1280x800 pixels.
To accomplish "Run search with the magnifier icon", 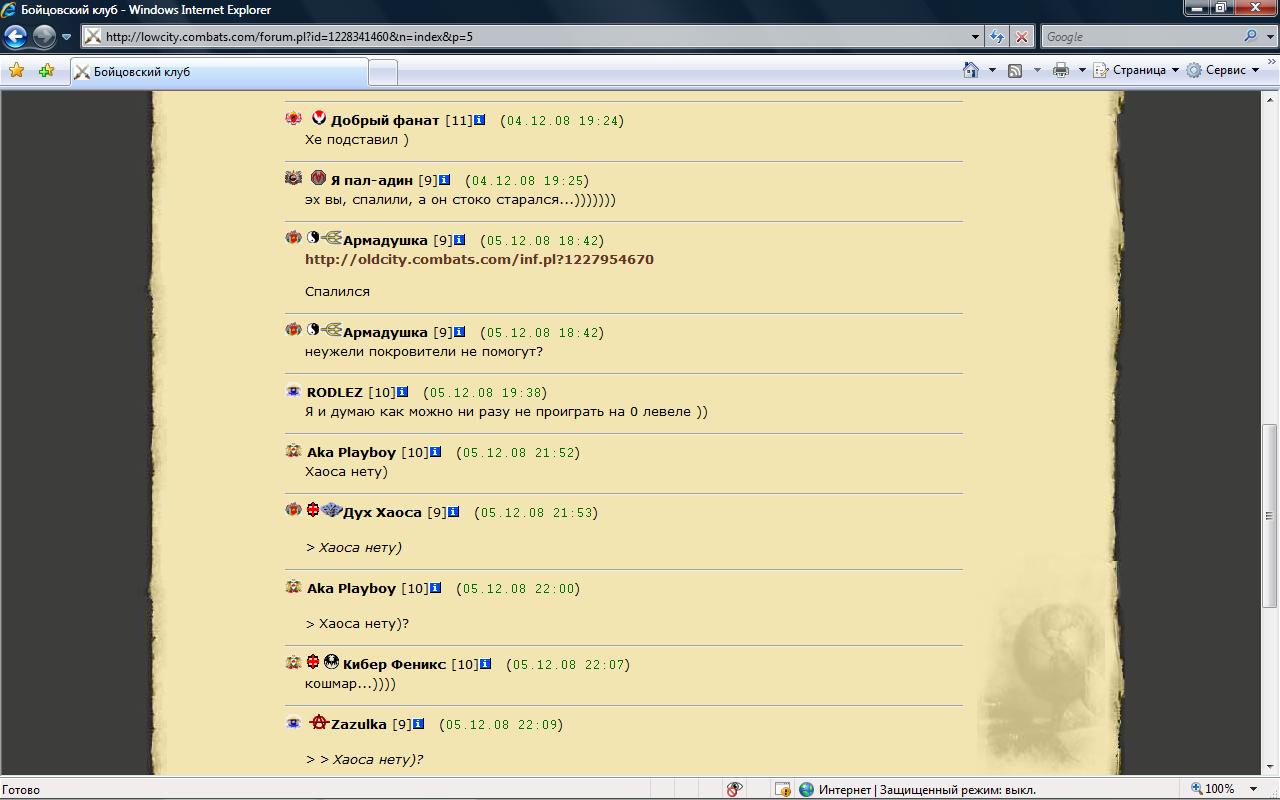I will pyautogui.click(x=1250, y=36).
